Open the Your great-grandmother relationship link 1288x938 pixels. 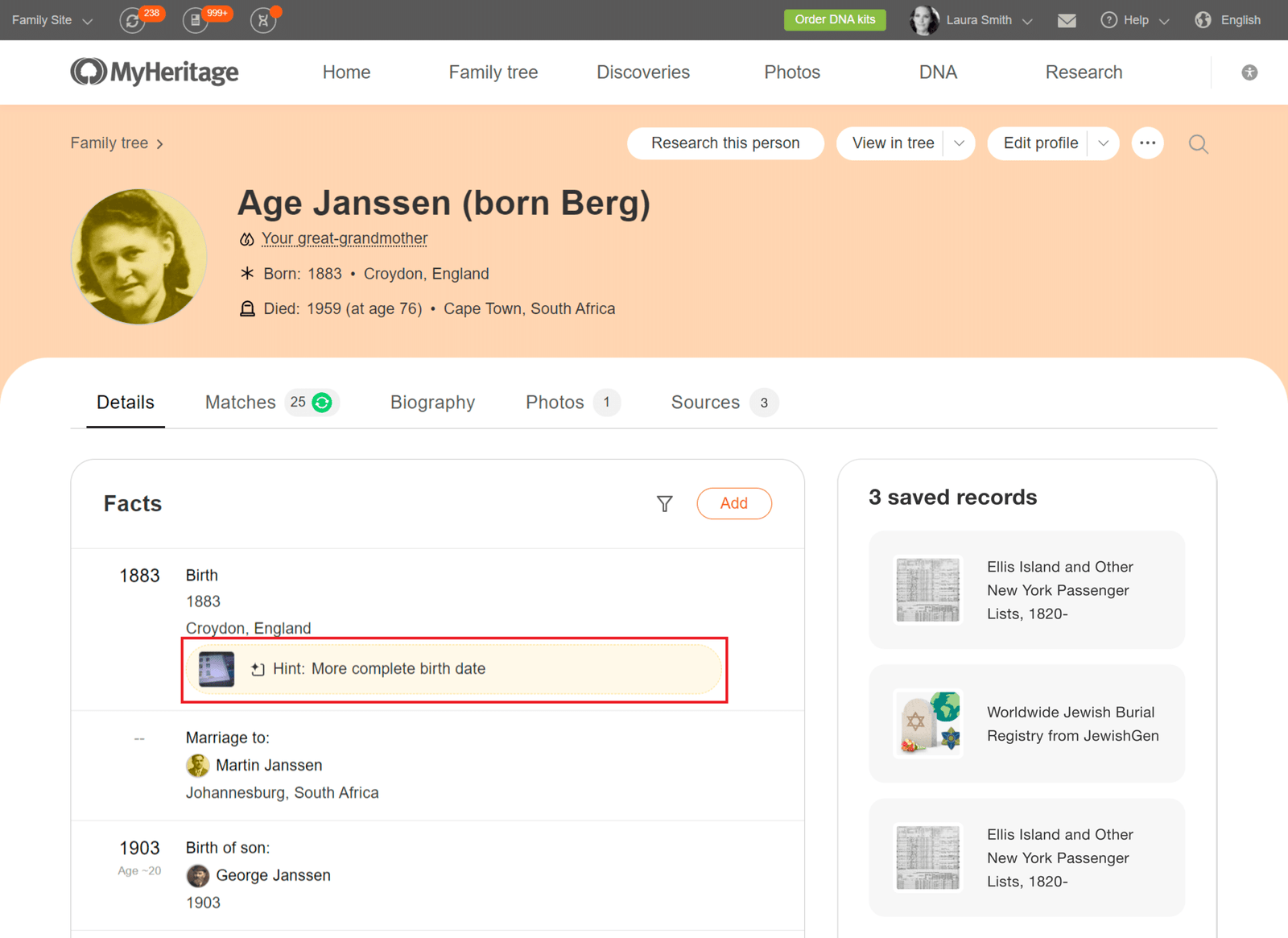344,238
